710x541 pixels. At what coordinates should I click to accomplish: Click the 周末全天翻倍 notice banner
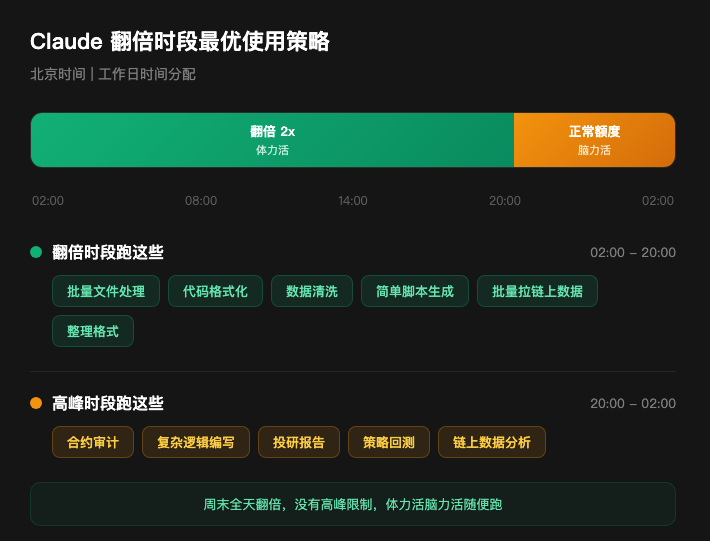tap(353, 504)
